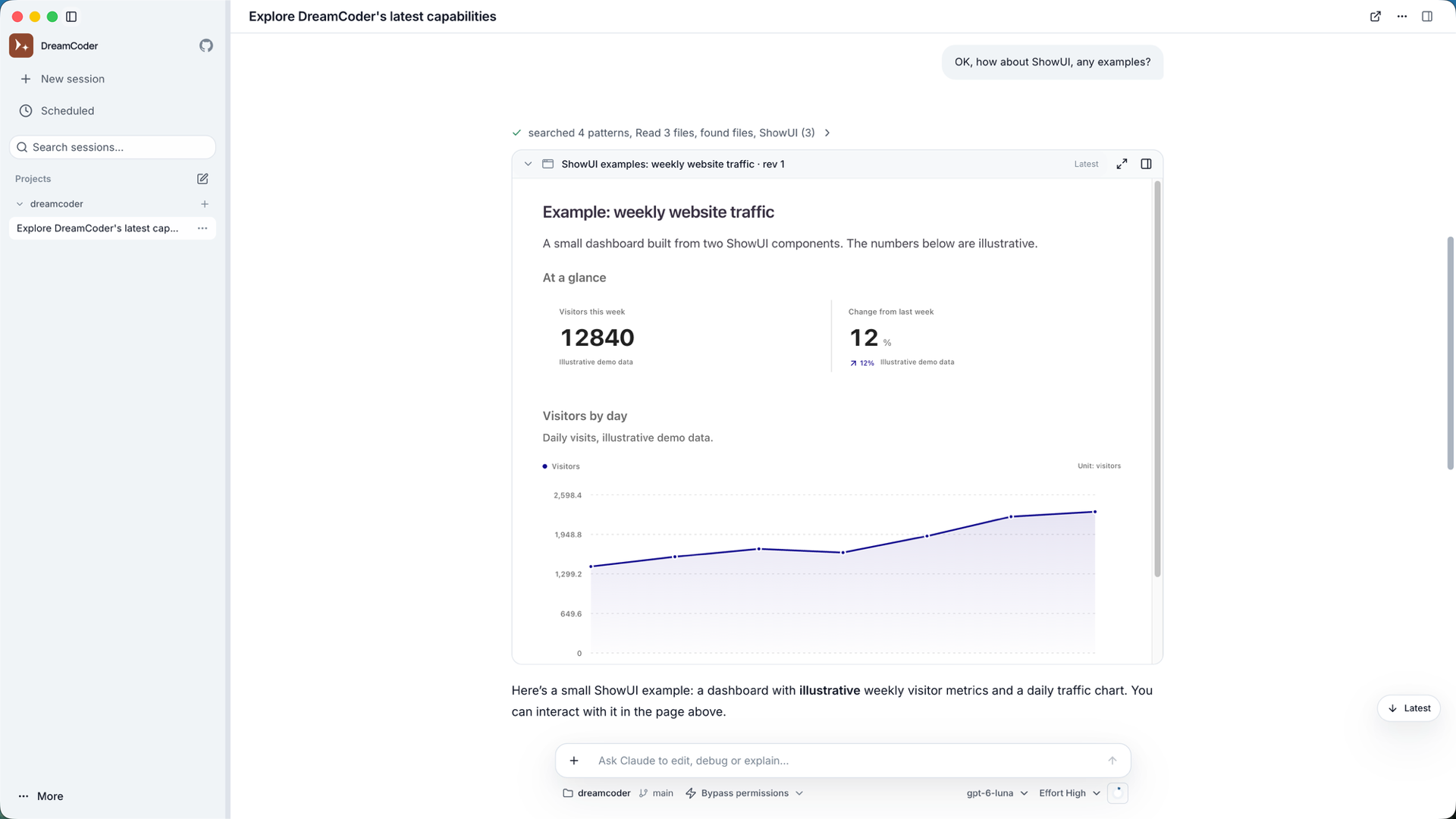Add a session to dreamcoder project
This screenshot has width=1456, height=819.
(205, 204)
